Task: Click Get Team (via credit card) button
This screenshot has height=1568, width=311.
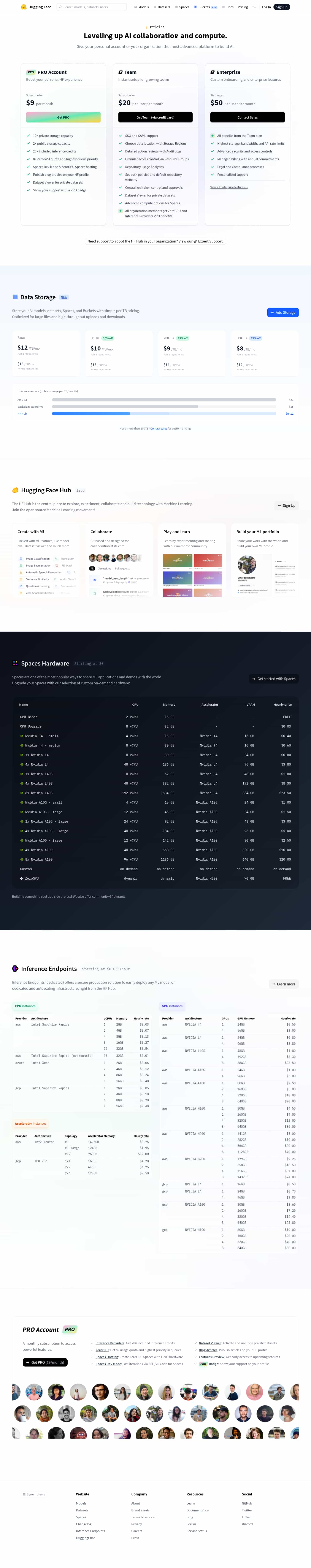Action: (155, 117)
